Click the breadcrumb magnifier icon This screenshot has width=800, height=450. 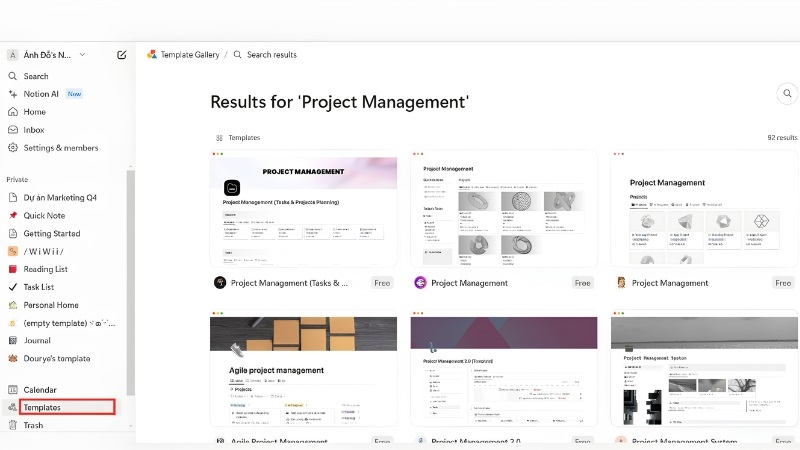click(x=237, y=54)
